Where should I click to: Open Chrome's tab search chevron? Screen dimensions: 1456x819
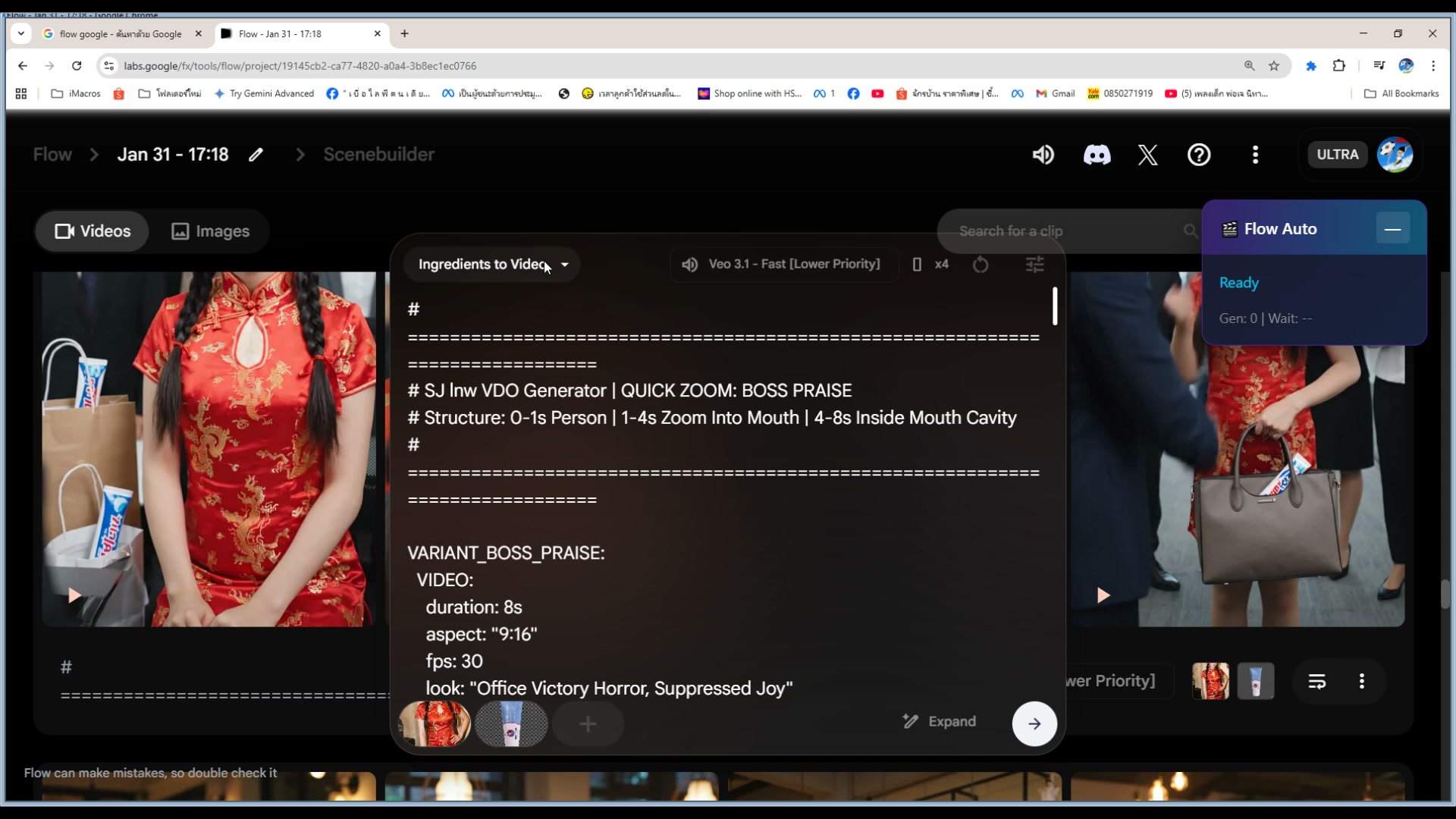point(20,33)
